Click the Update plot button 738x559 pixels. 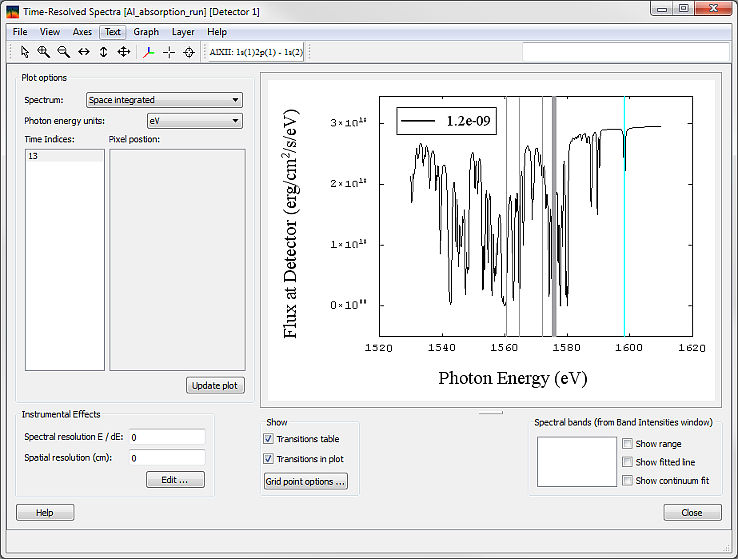coord(215,386)
